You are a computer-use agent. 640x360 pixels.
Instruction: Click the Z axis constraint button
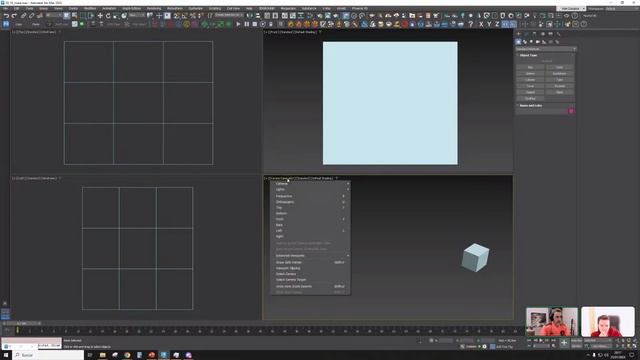(497, 24)
